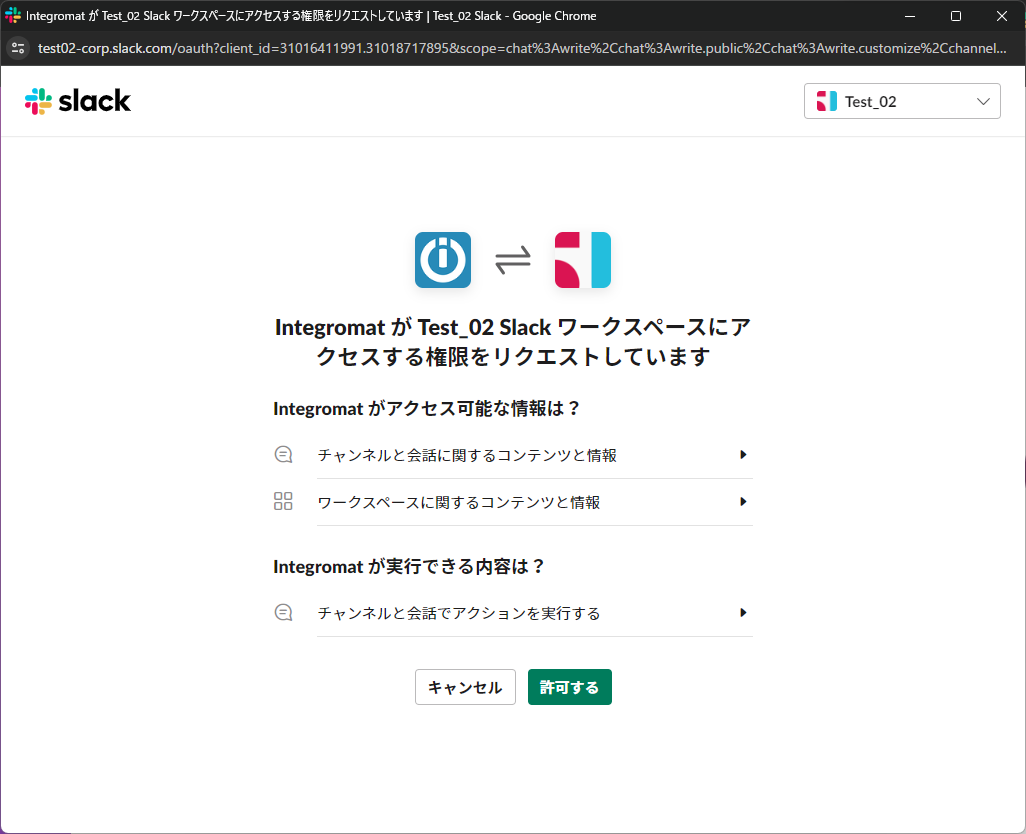This screenshot has height=834, width=1026.
Task: Maximize the Chrome window
Action: [956, 16]
